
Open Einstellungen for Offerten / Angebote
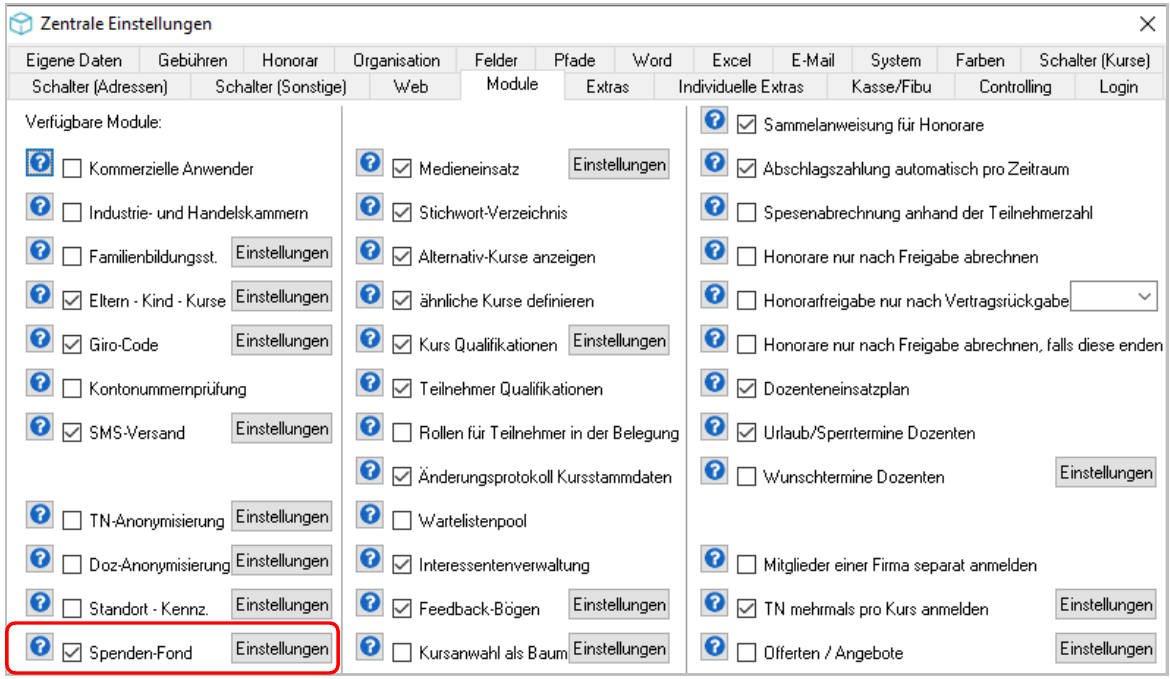pos(1106,648)
